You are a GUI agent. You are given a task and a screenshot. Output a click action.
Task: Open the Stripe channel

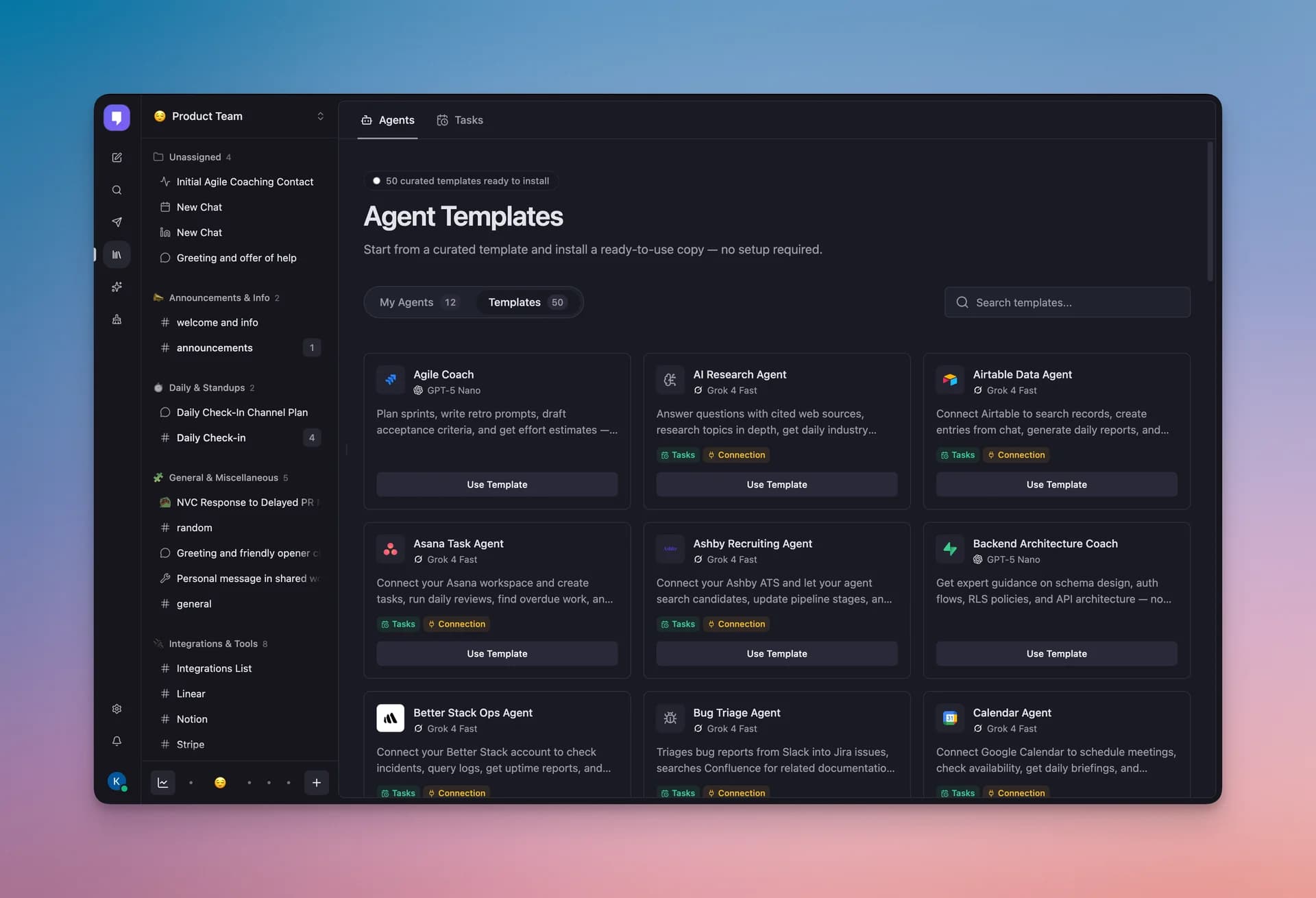239,744
